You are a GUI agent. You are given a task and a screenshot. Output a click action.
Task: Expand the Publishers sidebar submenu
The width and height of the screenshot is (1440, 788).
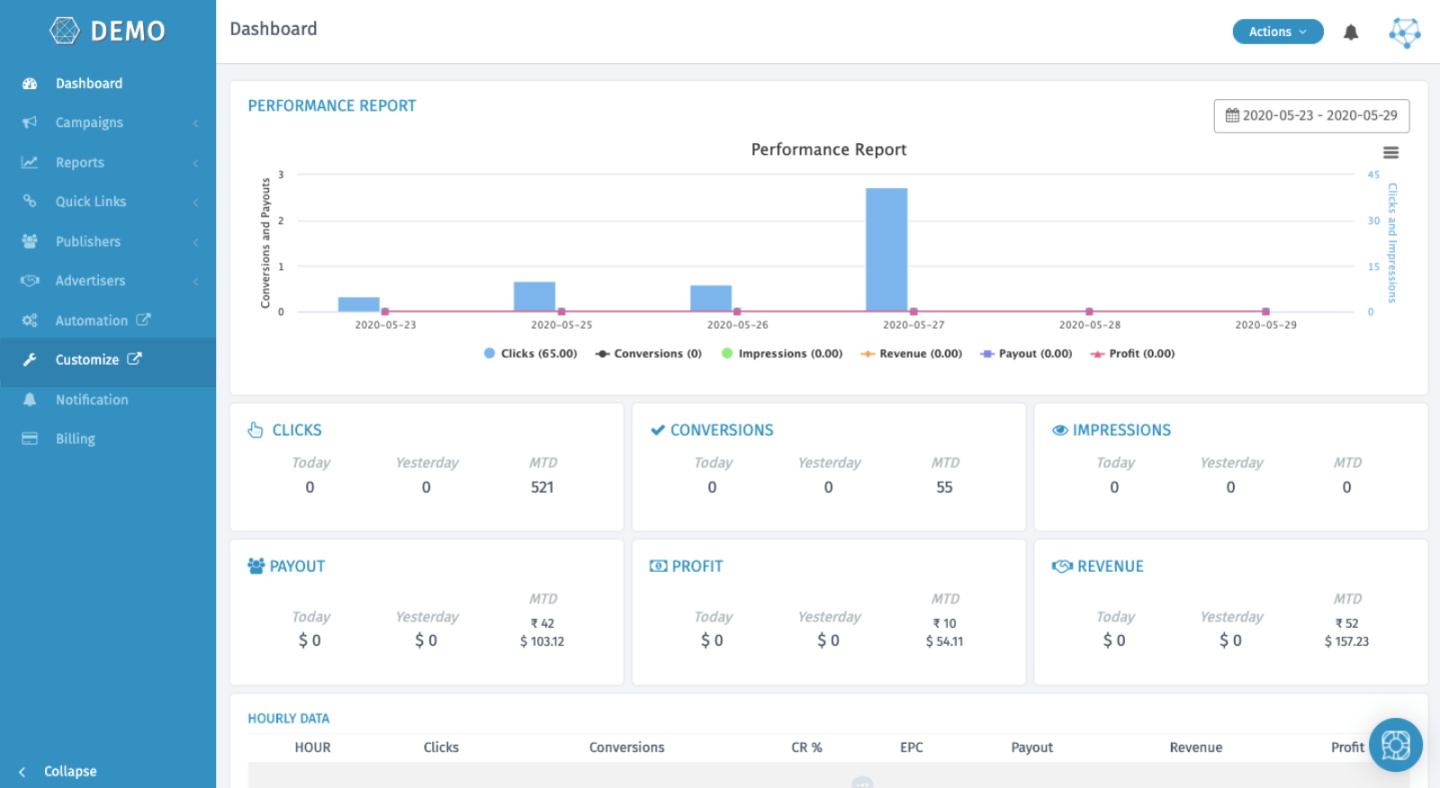coord(88,242)
